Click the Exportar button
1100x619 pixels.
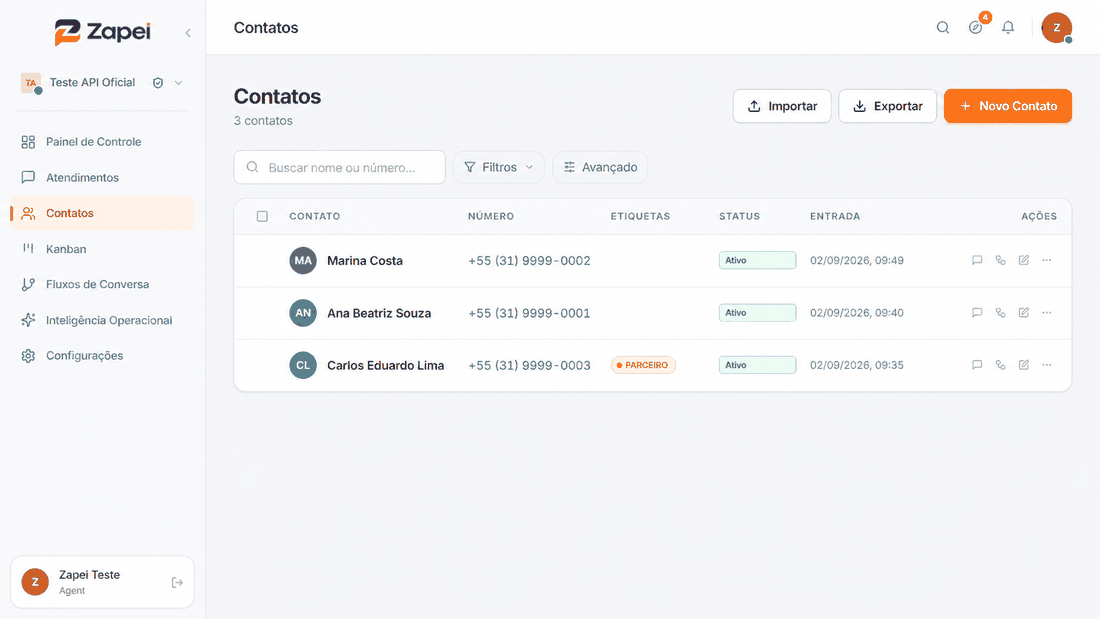887,106
